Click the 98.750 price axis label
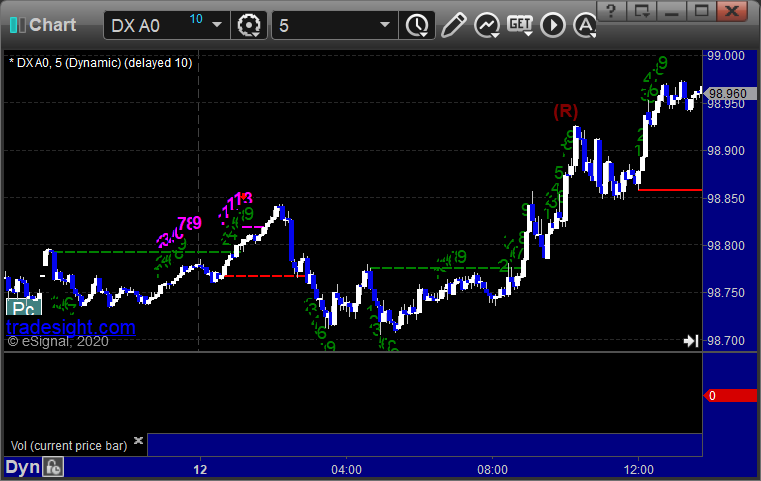Image resolution: width=761 pixels, height=481 pixels. click(726, 293)
